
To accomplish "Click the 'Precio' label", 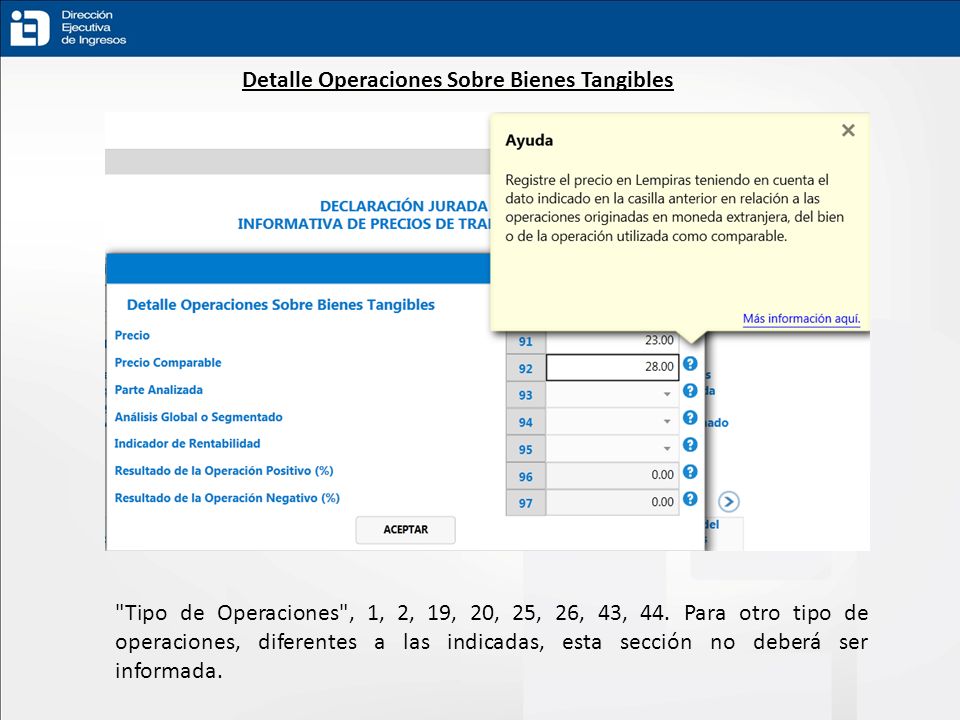I will pyautogui.click(x=132, y=336).
